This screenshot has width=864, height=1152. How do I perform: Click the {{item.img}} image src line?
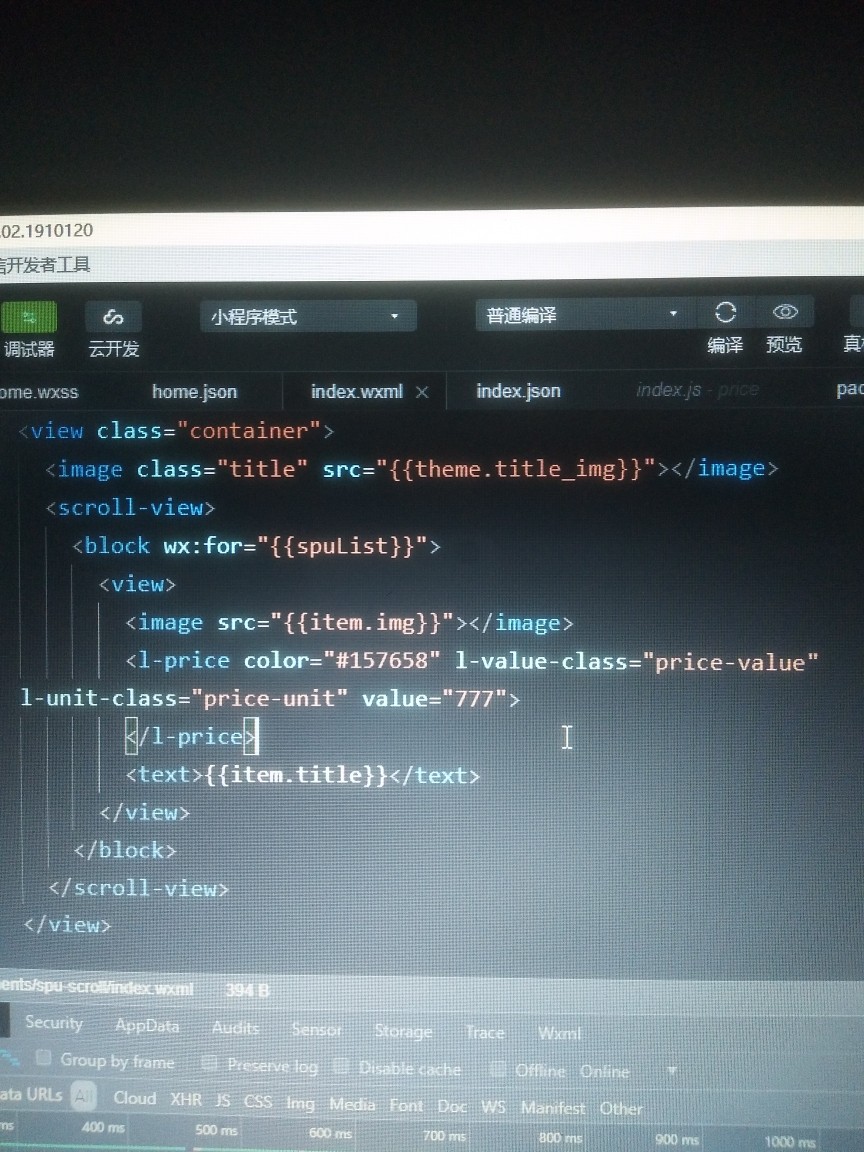click(349, 623)
